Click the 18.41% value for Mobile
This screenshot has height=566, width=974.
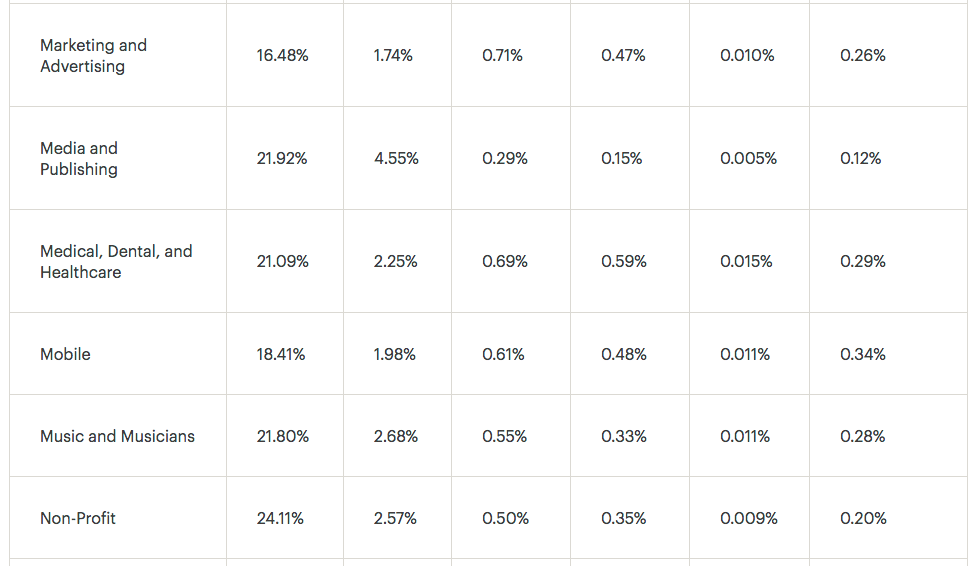click(281, 354)
